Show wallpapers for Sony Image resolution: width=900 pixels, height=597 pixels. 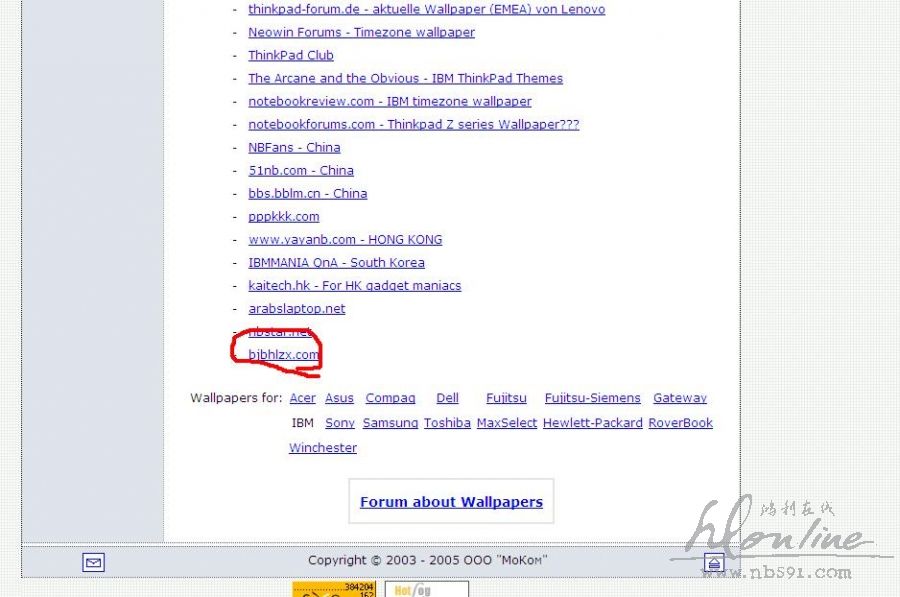pyautogui.click(x=340, y=422)
